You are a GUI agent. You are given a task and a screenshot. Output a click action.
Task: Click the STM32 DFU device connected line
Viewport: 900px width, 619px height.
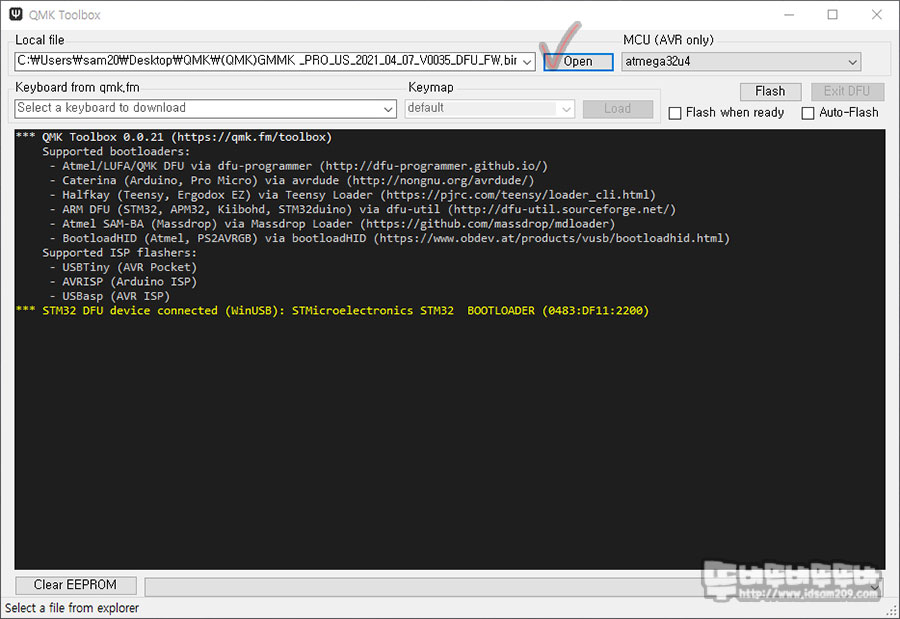pyautogui.click(x=332, y=311)
